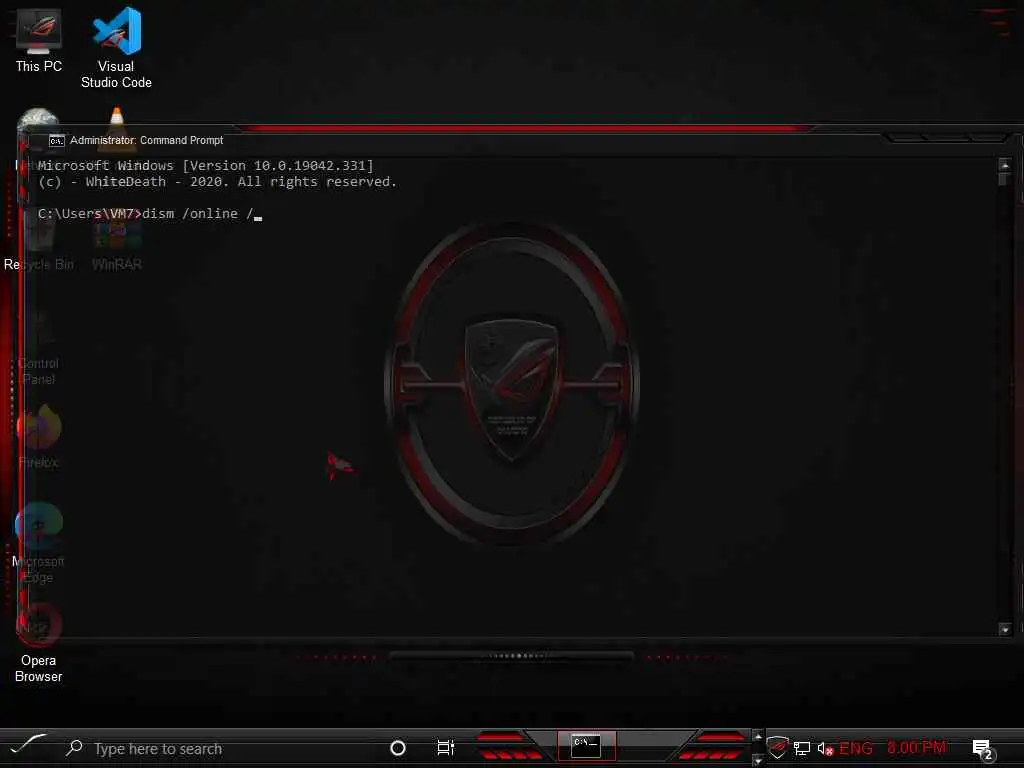Open the Action Center notifications icon
This screenshot has height=768, width=1024.
pyautogui.click(x=982, y=749)
